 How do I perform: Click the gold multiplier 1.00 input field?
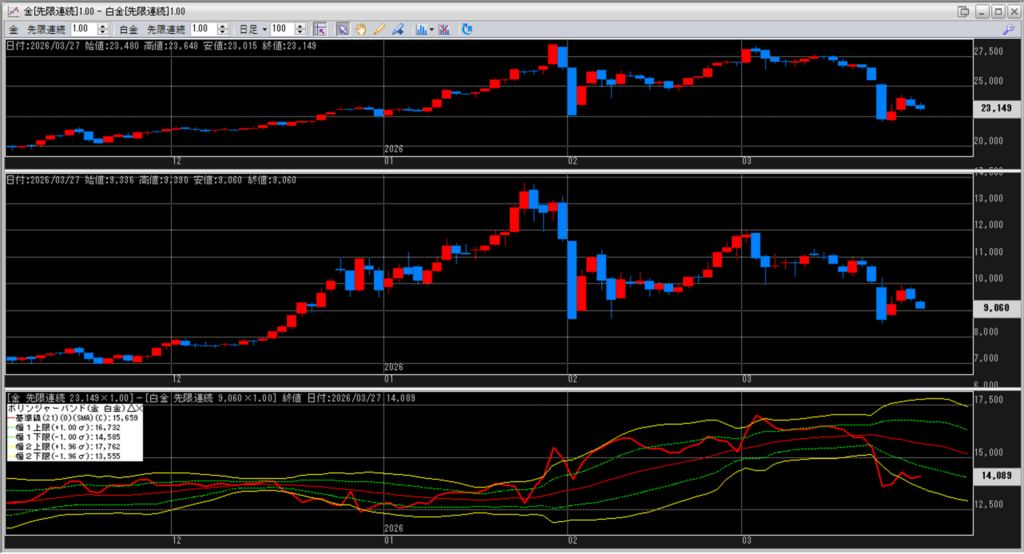(x=84, y=29)
